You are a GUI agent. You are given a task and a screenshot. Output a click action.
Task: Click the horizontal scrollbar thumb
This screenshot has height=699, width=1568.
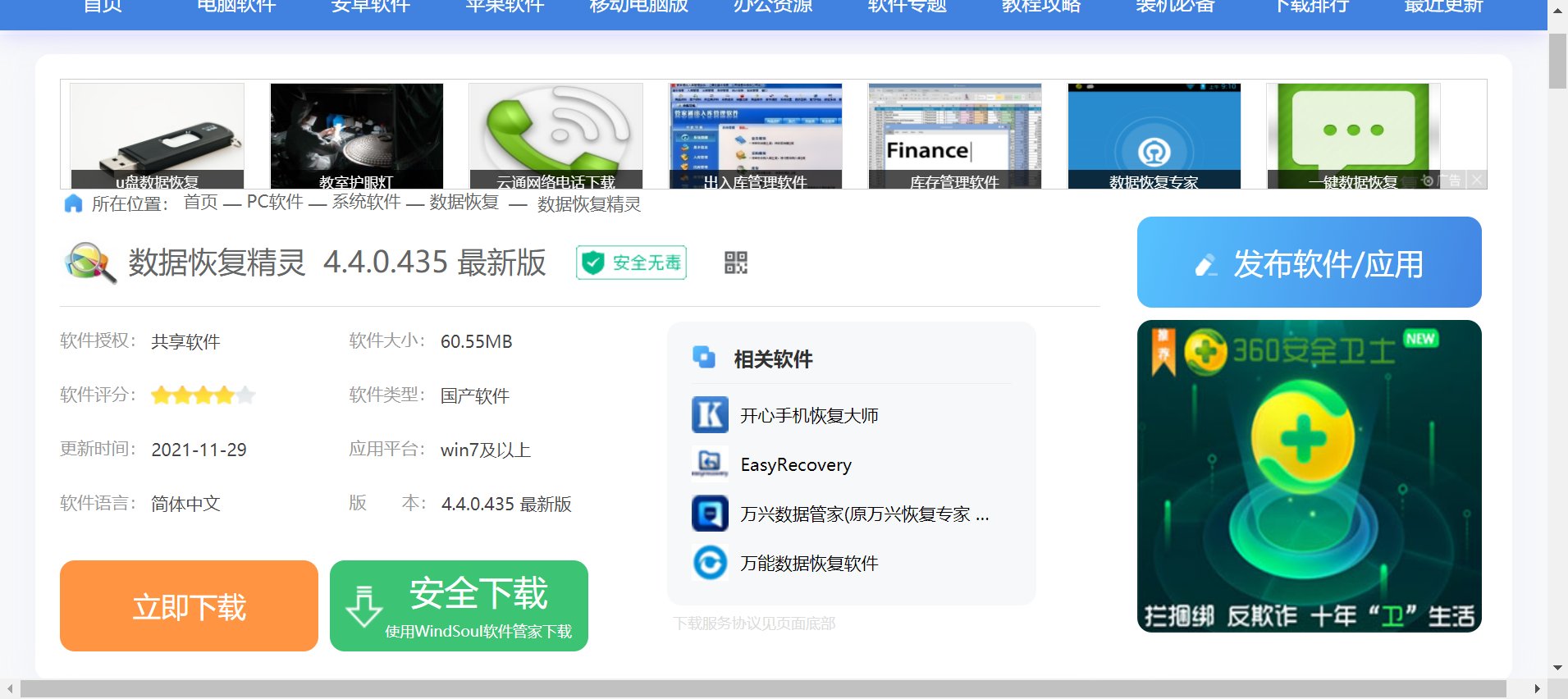coord(763,689)
